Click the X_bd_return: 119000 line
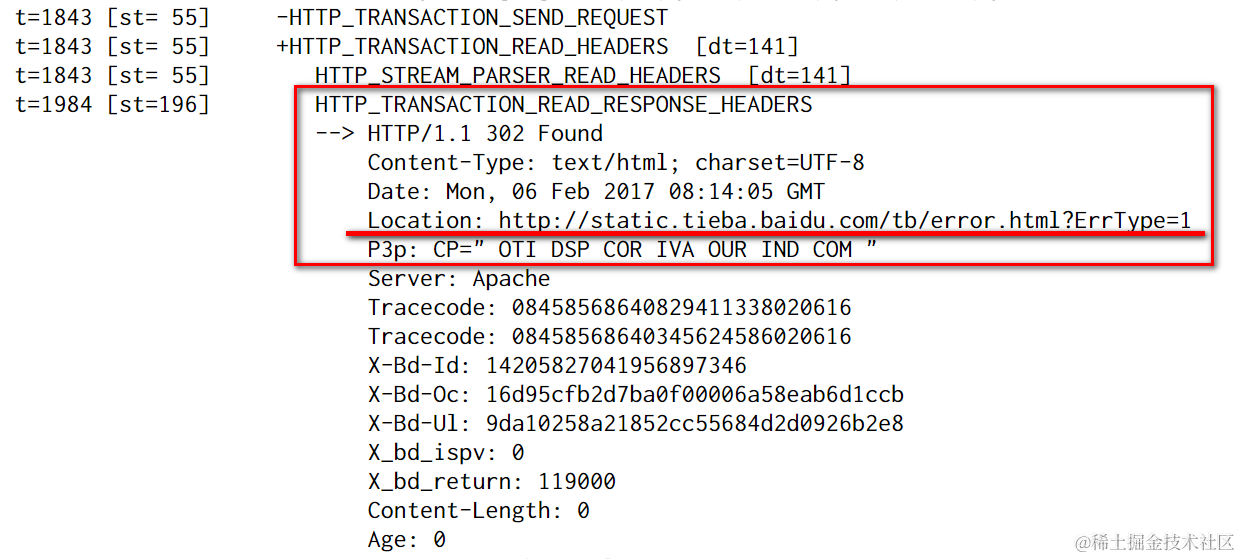The image size is (1241, 559). pyautogui.click(x=492, y=482)
